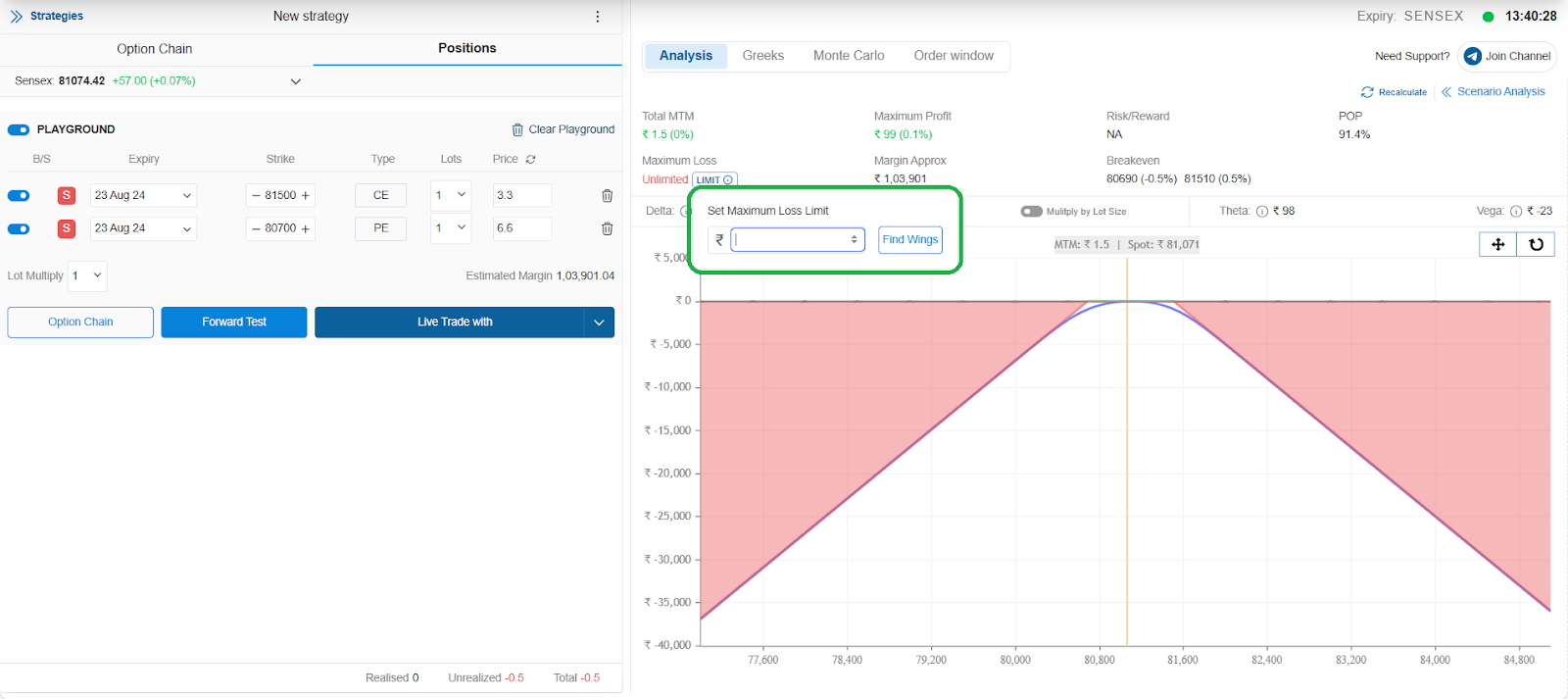This screenshot has height=699, width=1568.
Task: Toggle the 80700 PE position on/off
Action: tap(19, 229)
